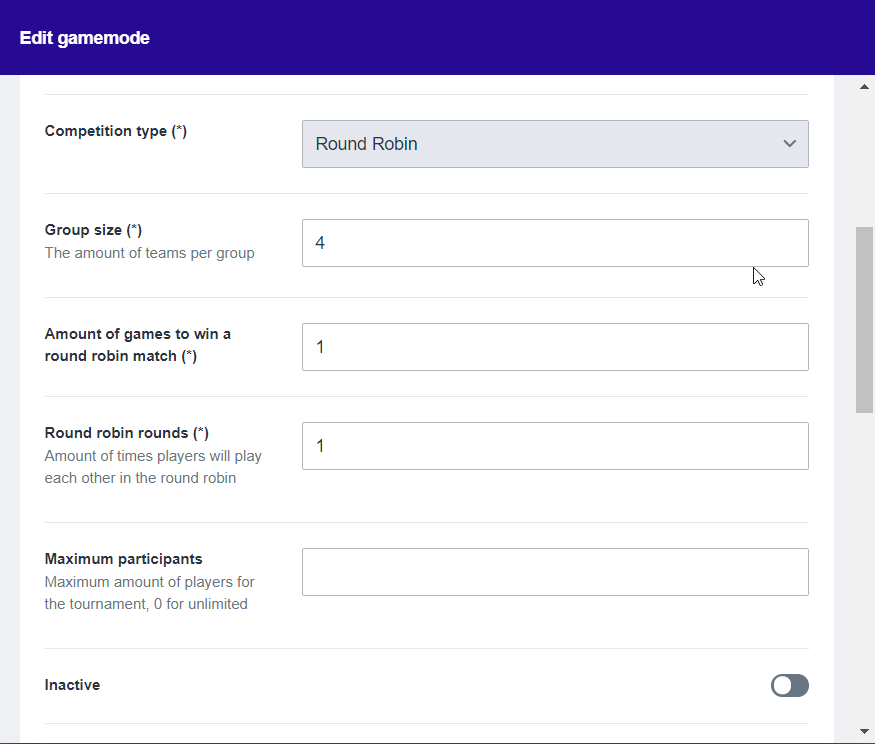Image resolution: width=875 pixels, height=744 pixels.
Task: Focus the games to win match field
Action: (554, 347)
